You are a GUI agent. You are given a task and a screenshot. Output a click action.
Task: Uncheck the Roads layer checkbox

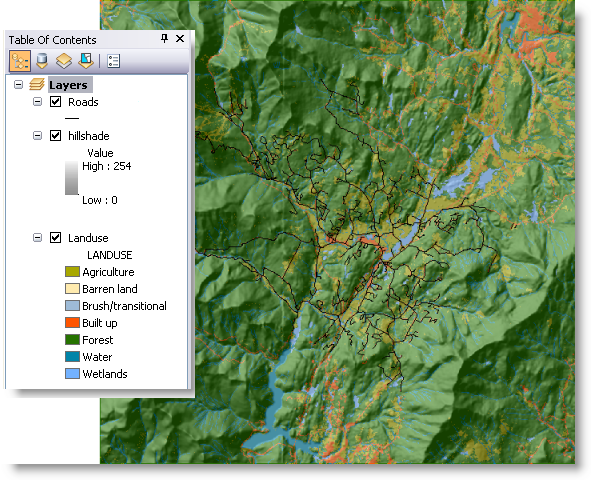(55, 102)
